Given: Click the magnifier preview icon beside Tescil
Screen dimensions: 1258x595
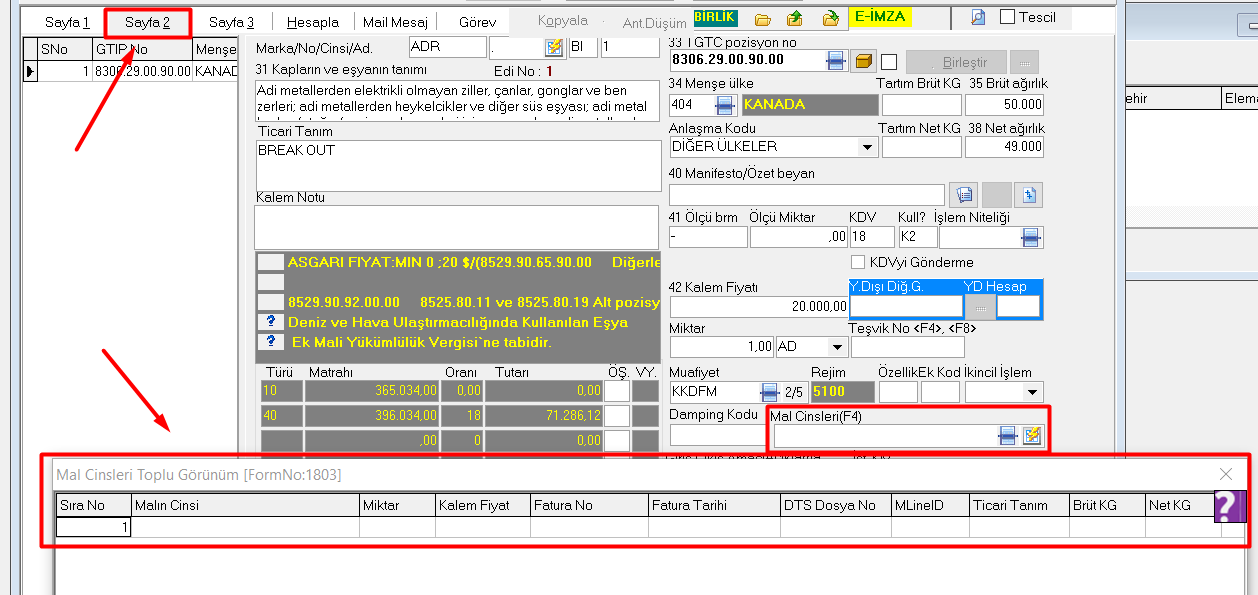Looking at the screenshot, I should [978, 17].
